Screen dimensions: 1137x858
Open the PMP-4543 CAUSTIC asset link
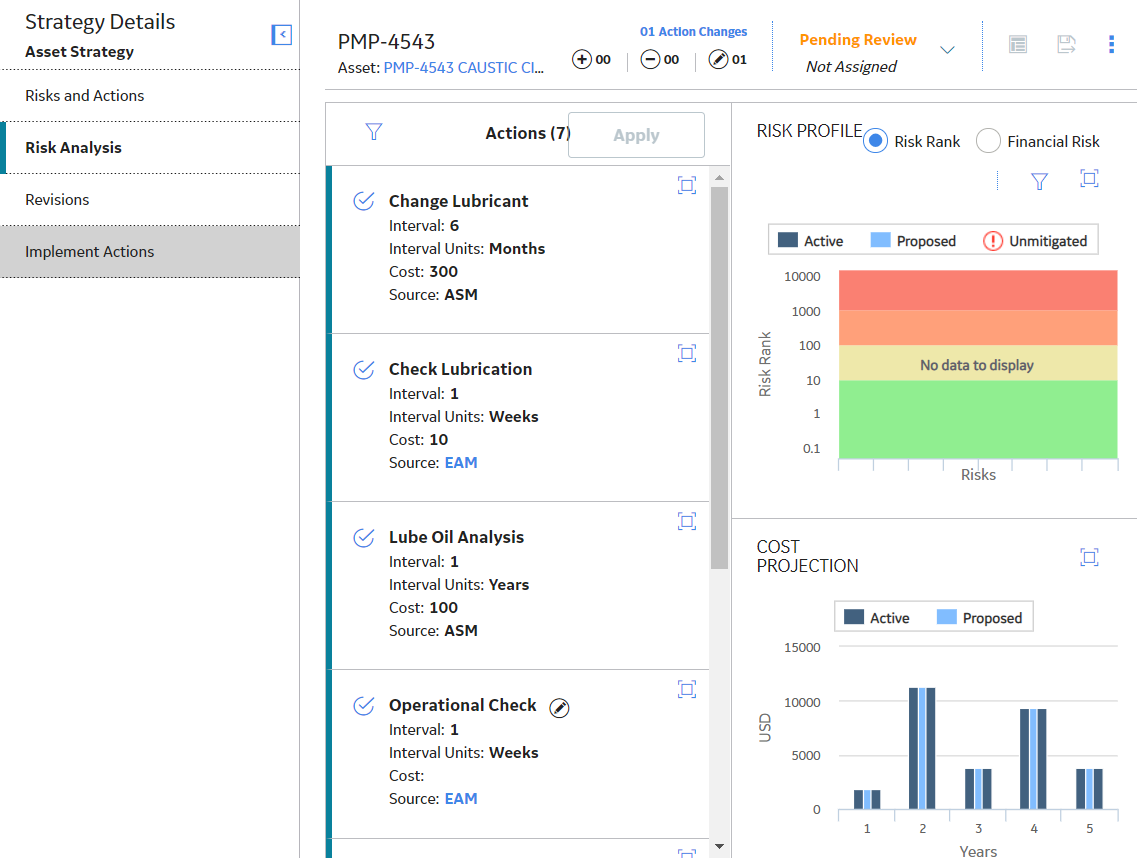pyautogui.click(x=463, y=68)
